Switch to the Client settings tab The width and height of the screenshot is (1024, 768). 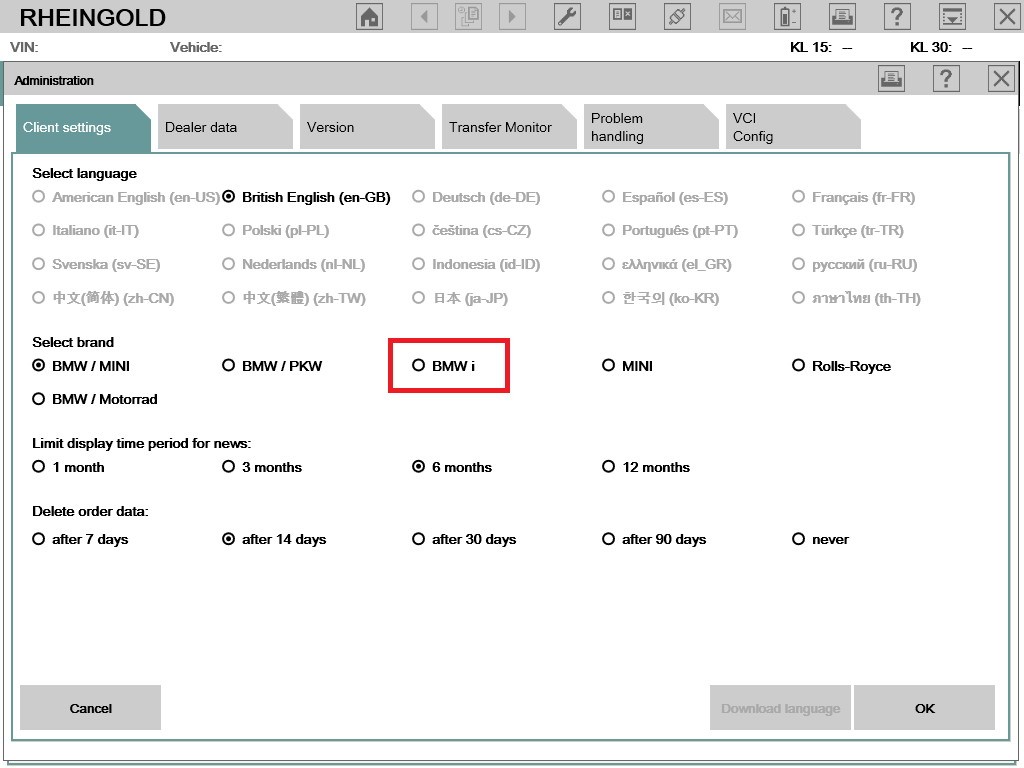[83, 127]
